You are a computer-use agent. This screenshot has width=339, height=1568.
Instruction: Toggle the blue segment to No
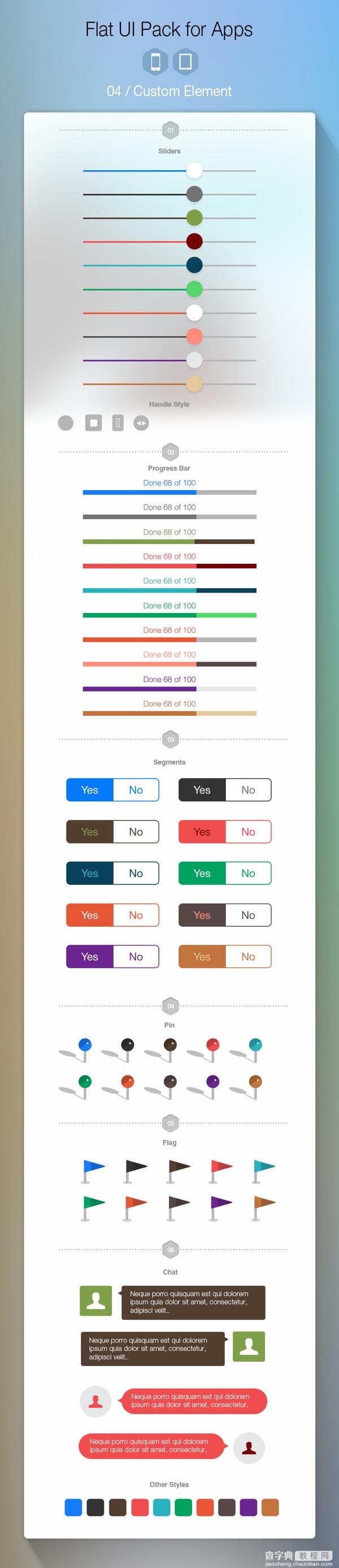click(136, 789)
